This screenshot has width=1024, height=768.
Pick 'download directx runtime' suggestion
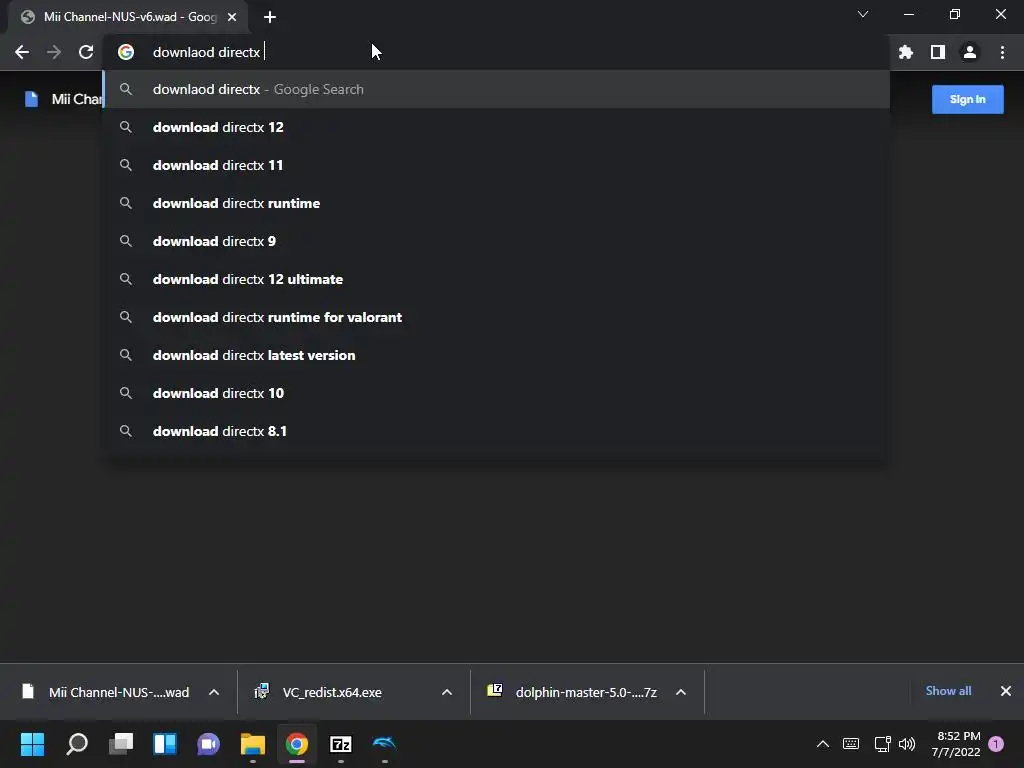point(496,203)
